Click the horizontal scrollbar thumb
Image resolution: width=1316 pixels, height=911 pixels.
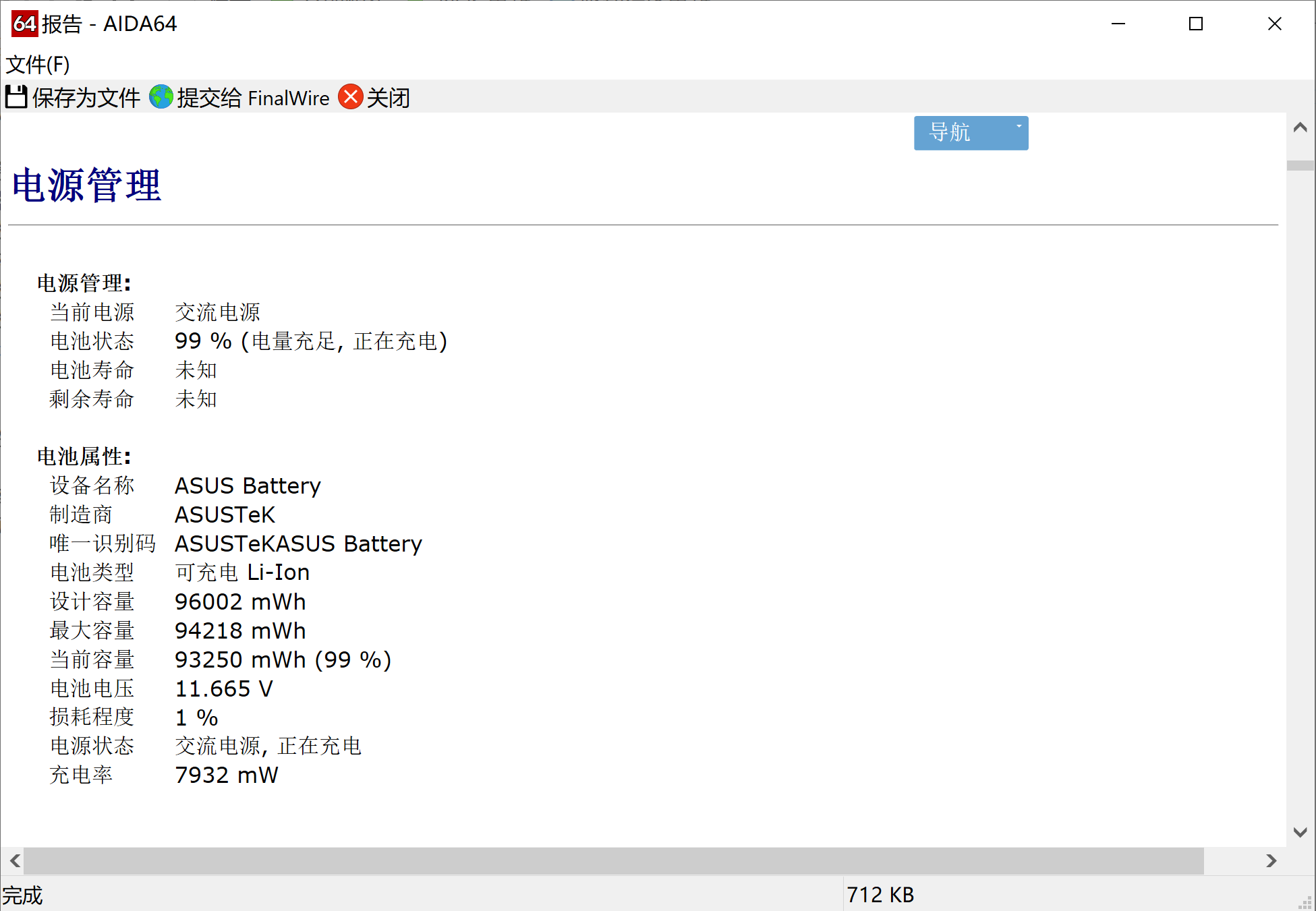(614, 860)
